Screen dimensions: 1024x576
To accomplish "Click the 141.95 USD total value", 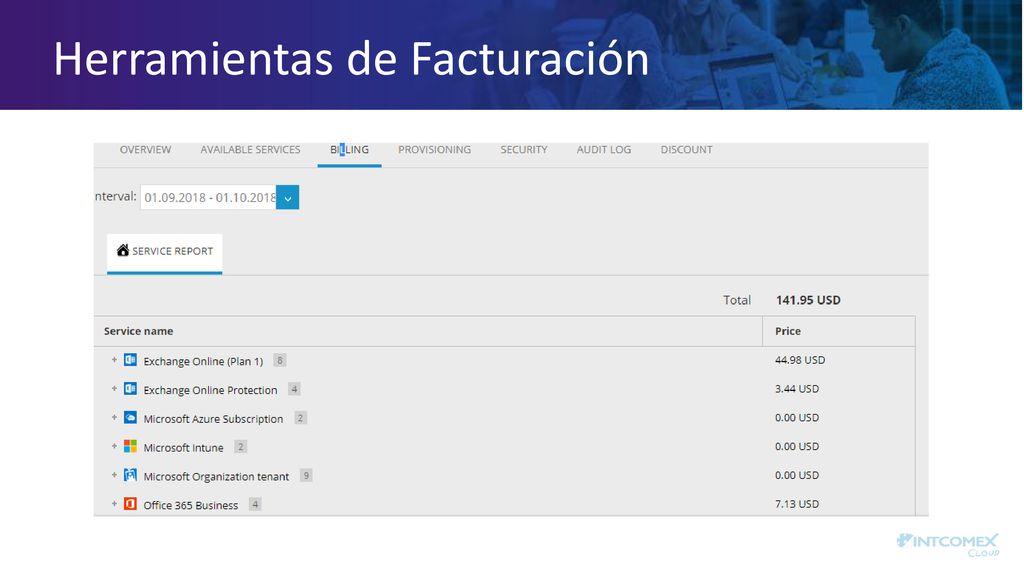I will (x=808, y=300).
